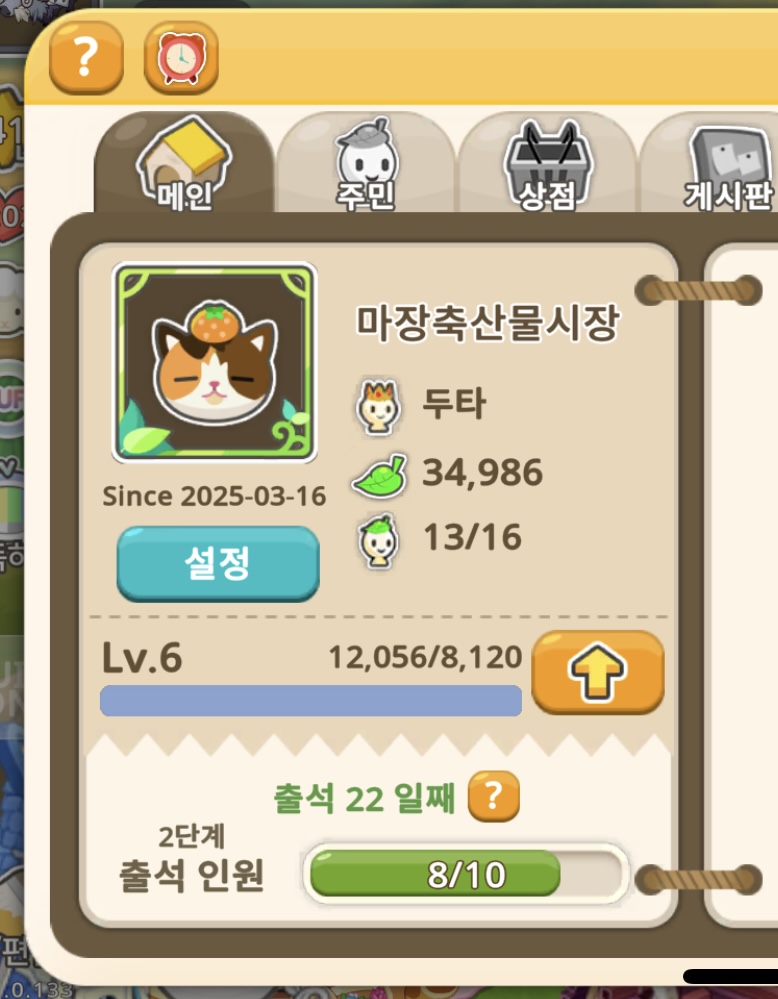
Task: Tap the level up arrow button
Action: (x=598, y=672)
